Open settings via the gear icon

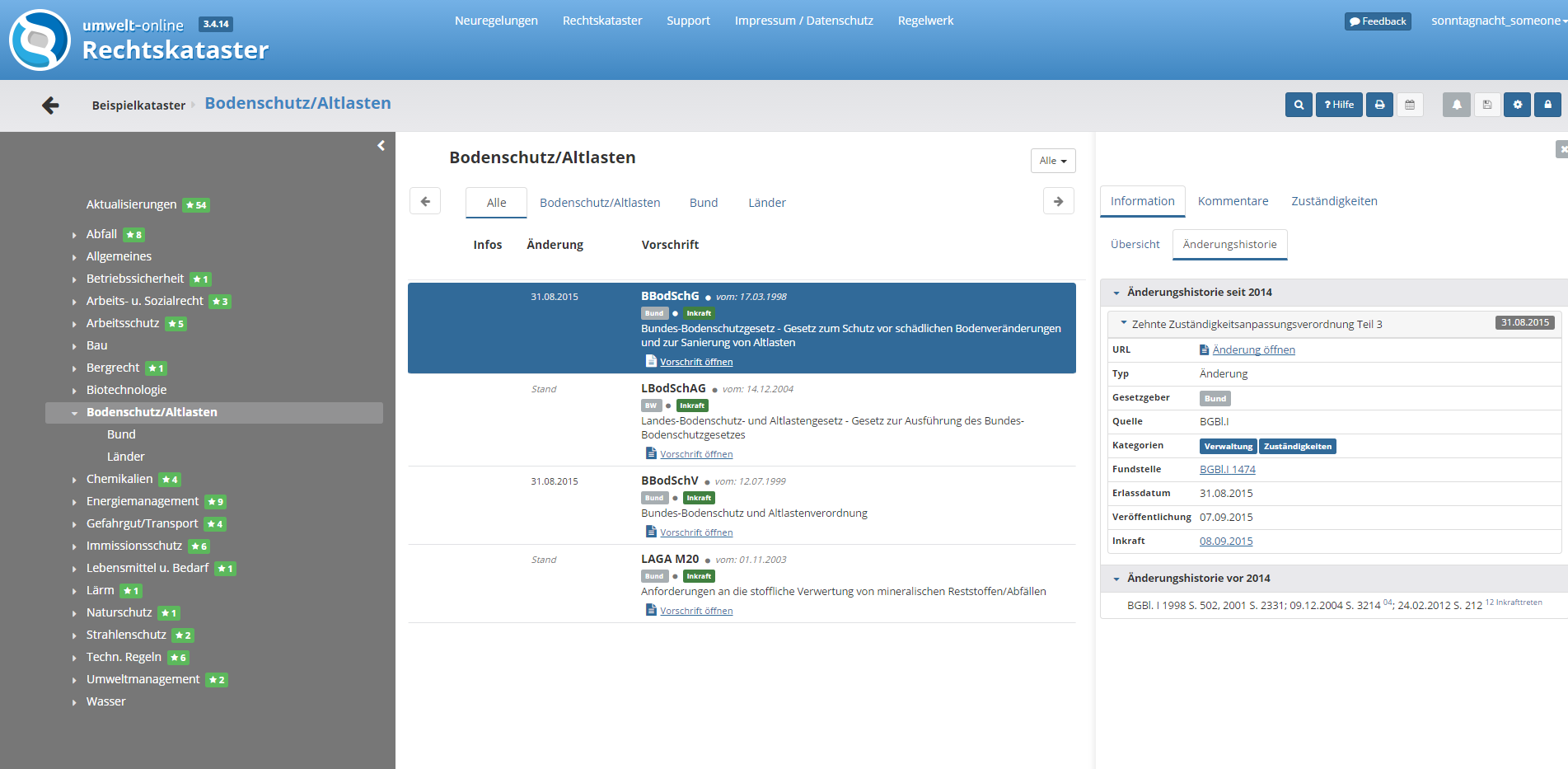1517,105
